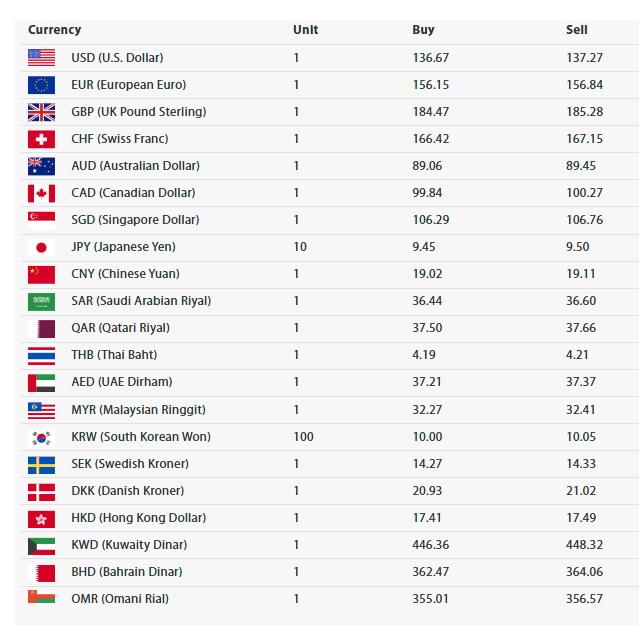Select the USD (U.S. Dollar) label
This screenshot has height=625, width=639.
point(117,57)
